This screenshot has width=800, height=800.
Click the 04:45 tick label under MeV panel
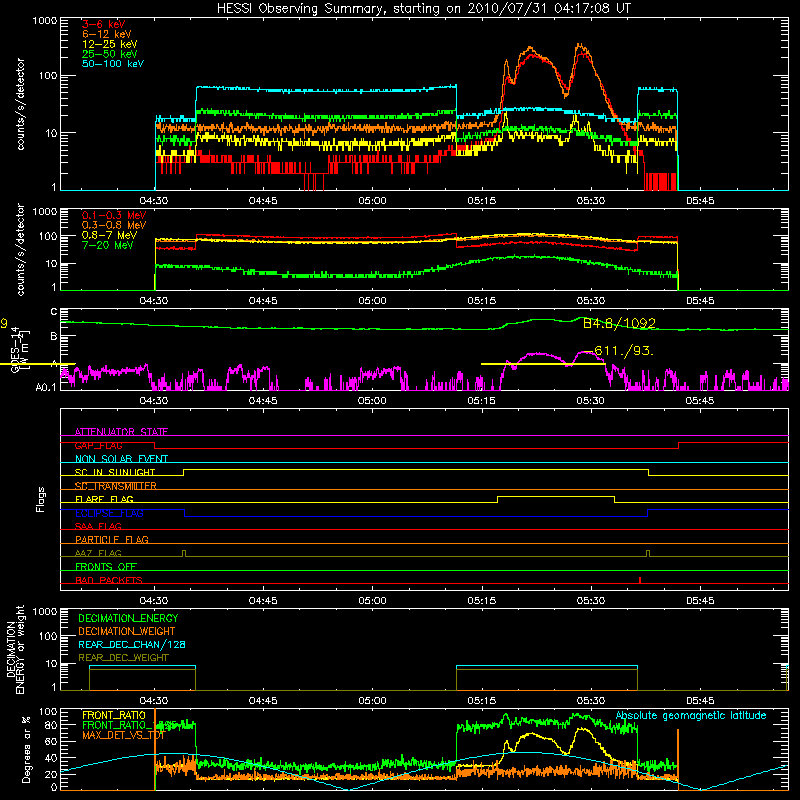click(263, 301)
